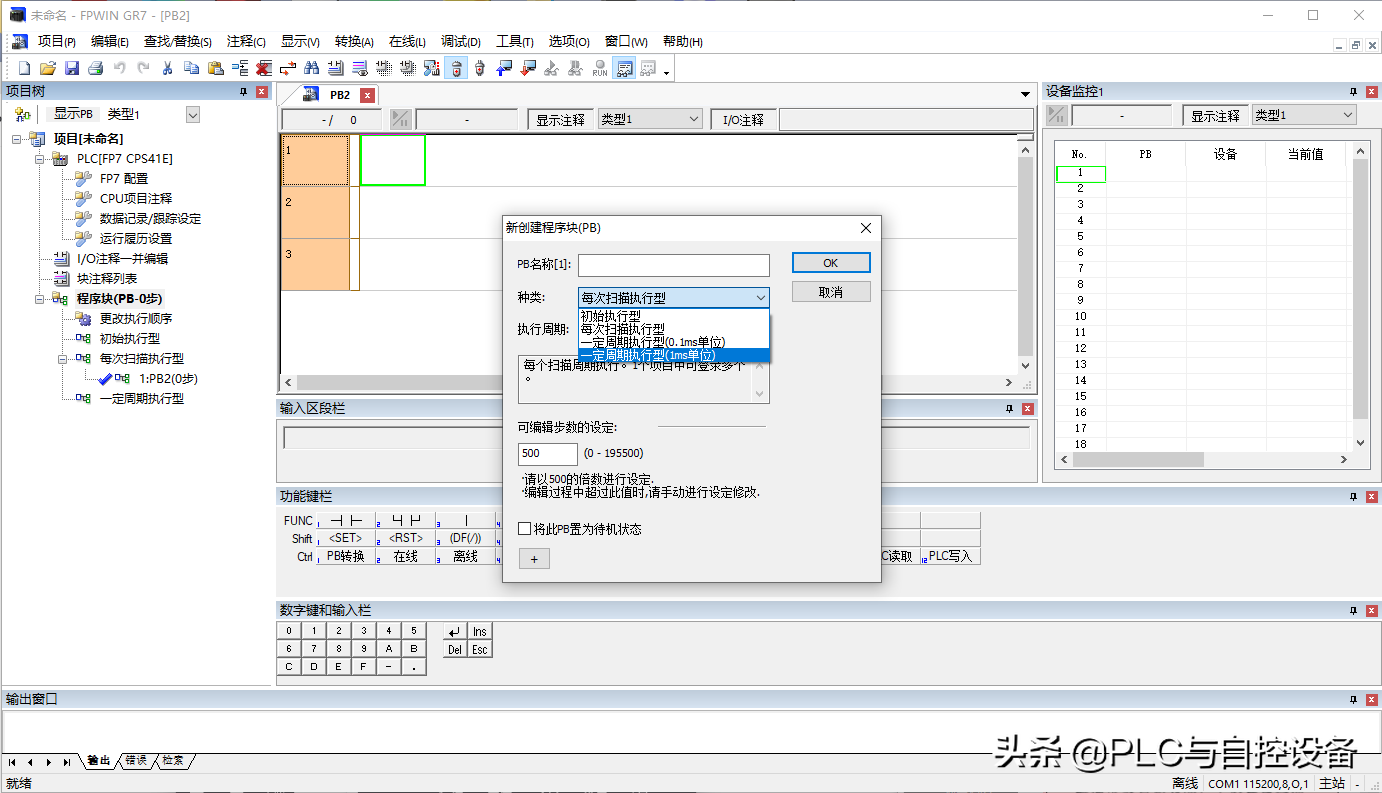Screen dimensions: 1382x793
Task: Open the 调试(D) menu
Action: click(x=460, y=42)
